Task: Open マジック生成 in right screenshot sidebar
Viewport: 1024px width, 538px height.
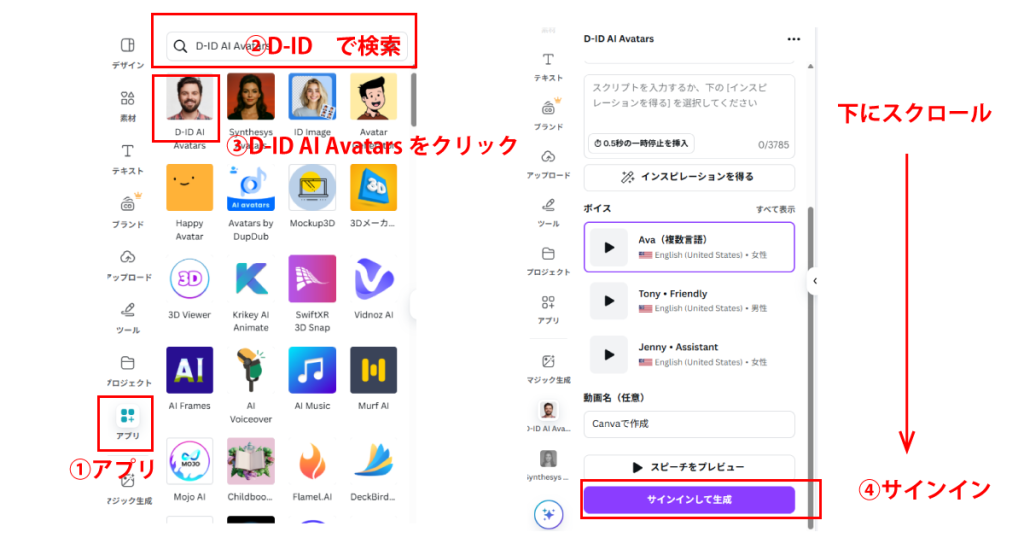Action: coord(548,369)
